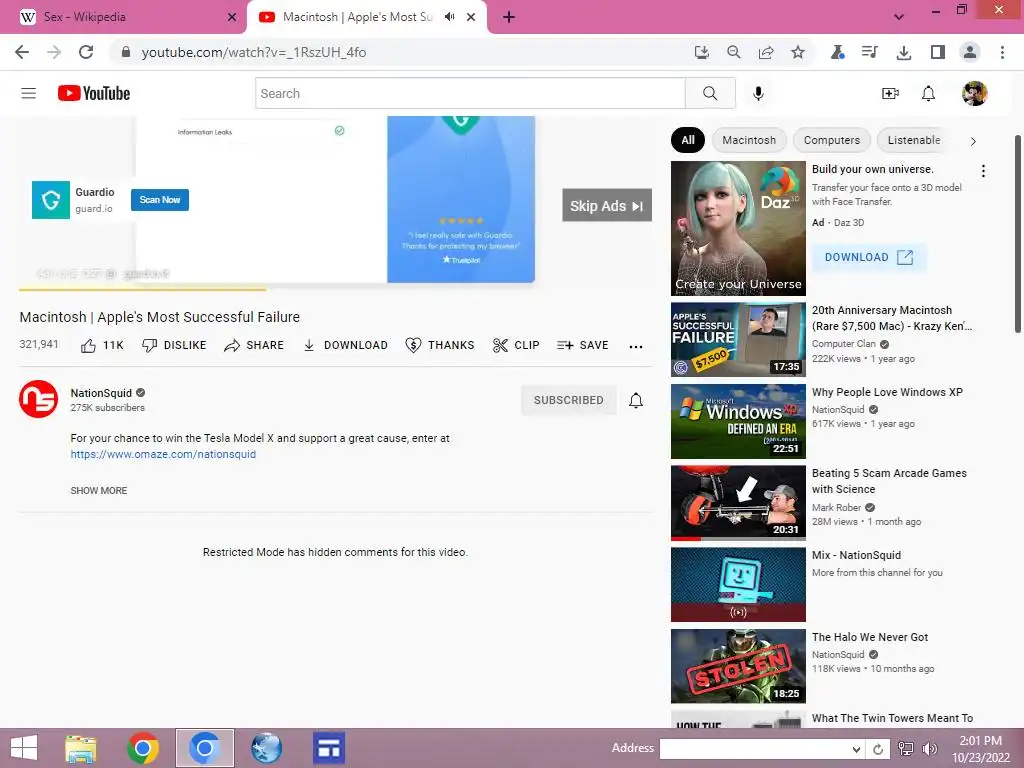Send THANKS to the creator

(440, 345)
